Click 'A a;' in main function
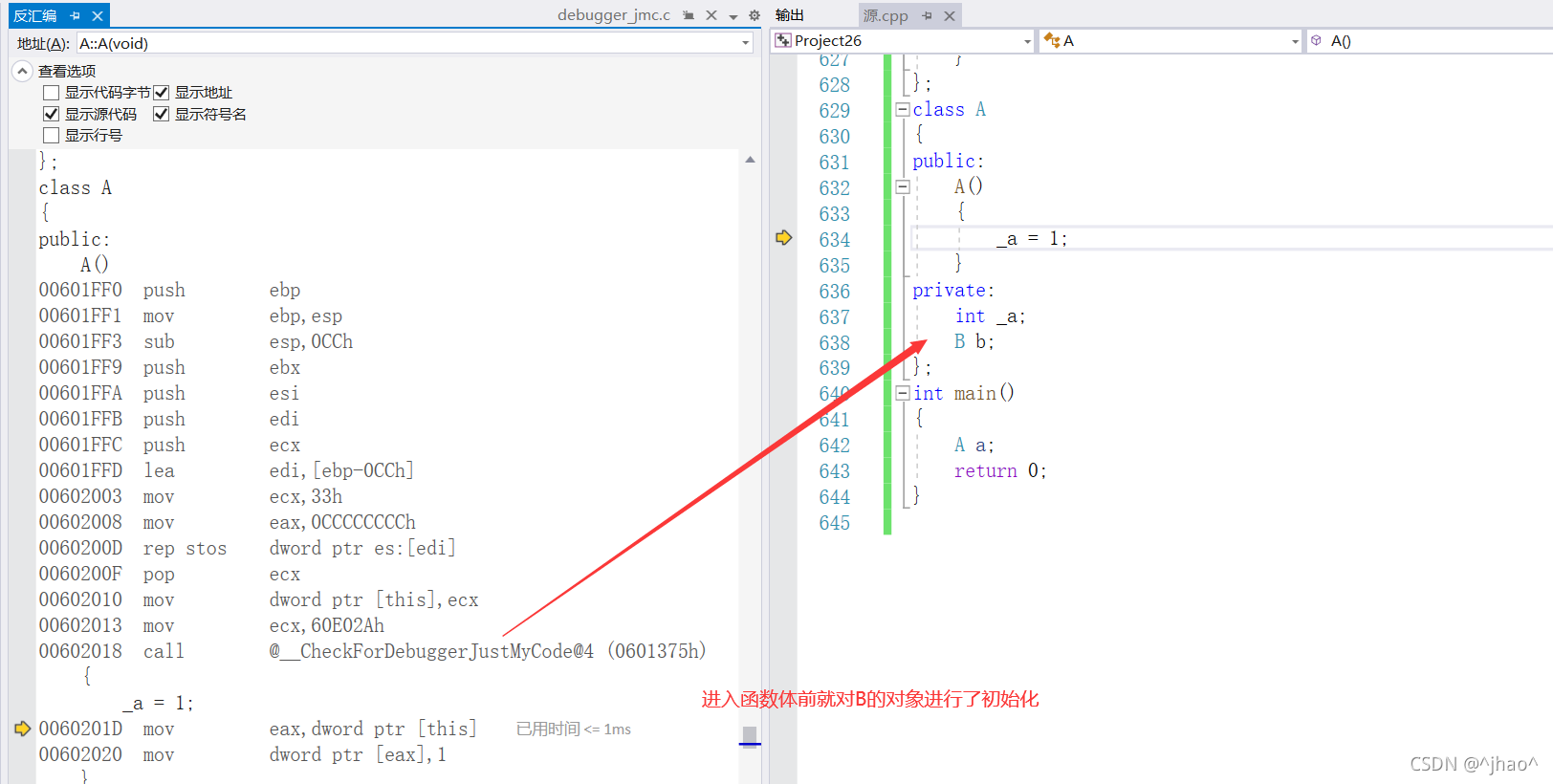Screen dimensions: 1553x784 pos(974,445)
